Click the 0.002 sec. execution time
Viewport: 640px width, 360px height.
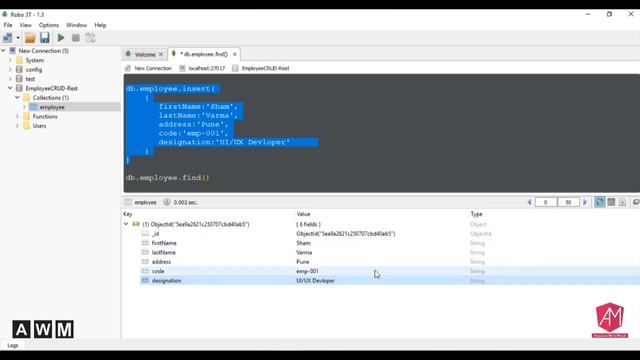[x=185, y=202]
